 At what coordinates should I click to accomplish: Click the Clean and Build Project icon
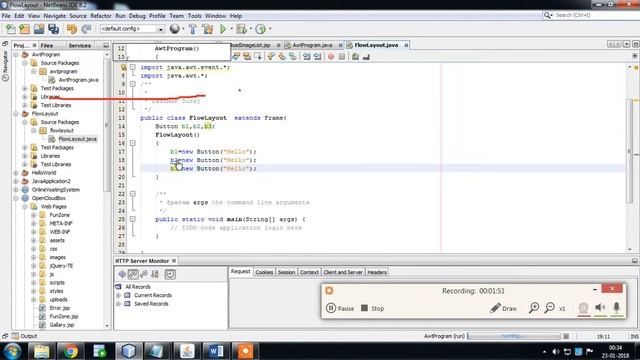[x=207, y=29]
